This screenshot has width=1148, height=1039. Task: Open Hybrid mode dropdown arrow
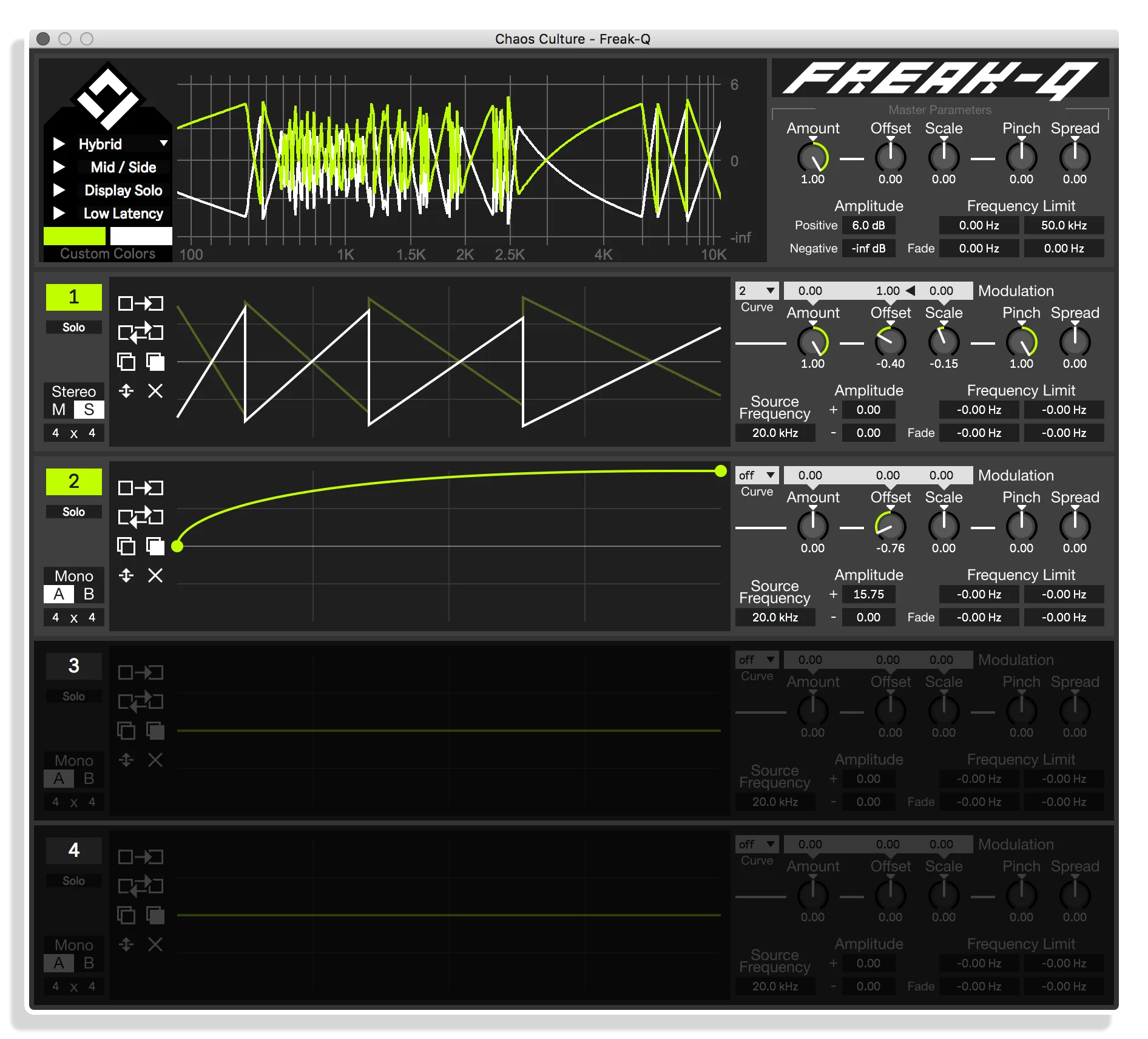click(163, 143)
